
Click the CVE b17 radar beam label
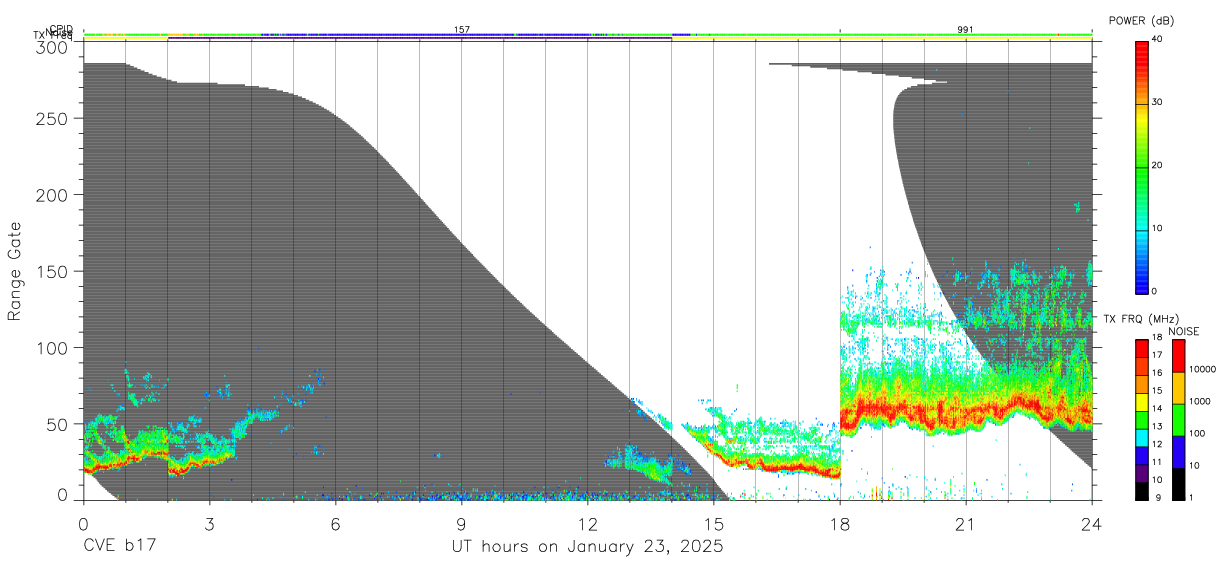pos(119,547)
